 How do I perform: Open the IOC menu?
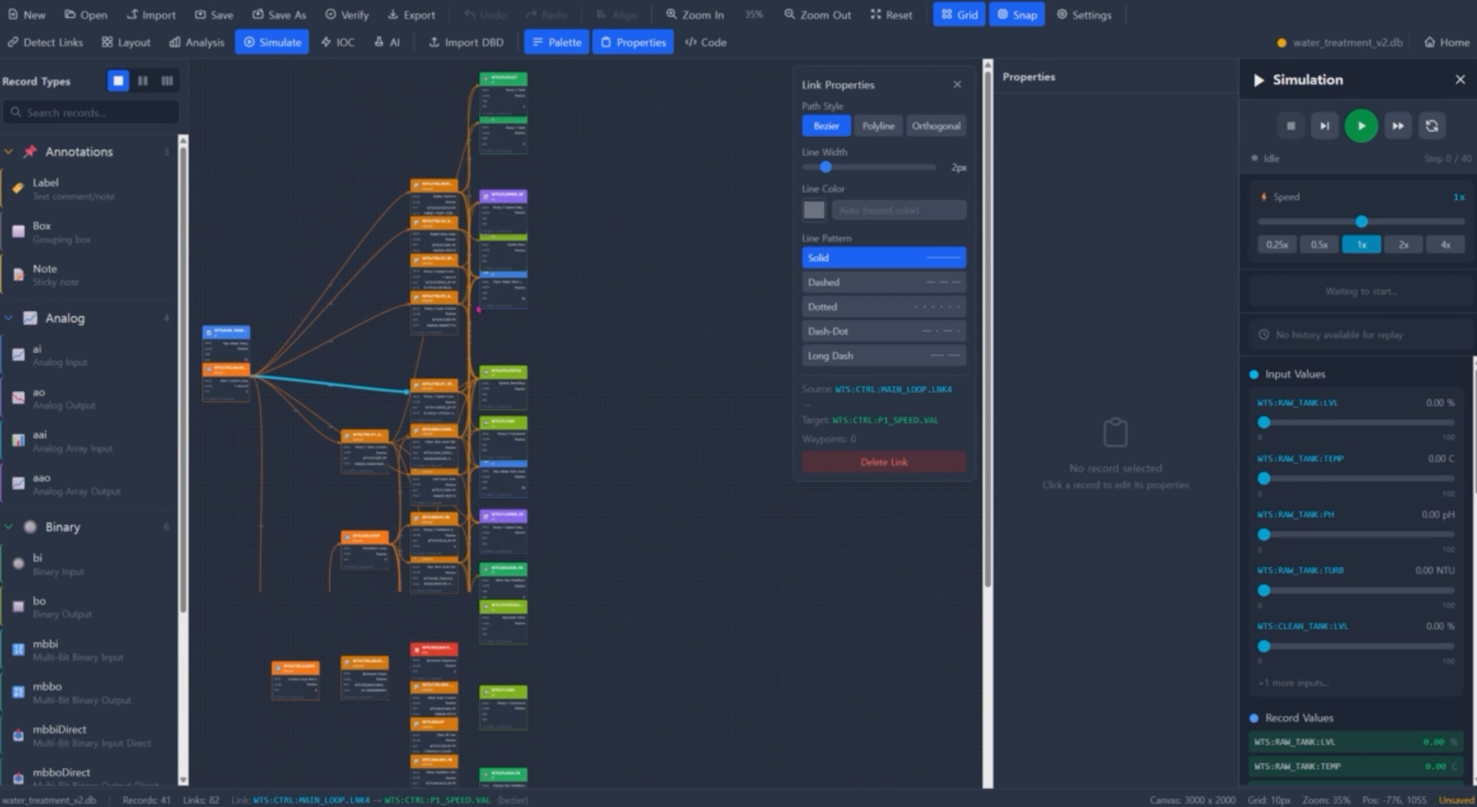click(338, 42)
